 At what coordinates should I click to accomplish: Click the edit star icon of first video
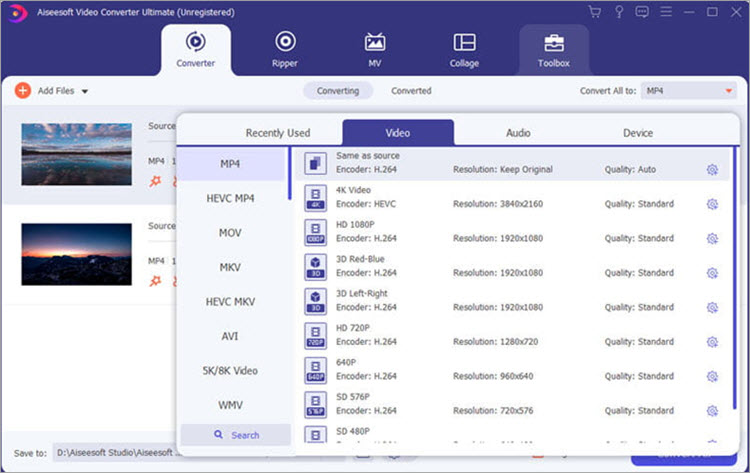click(x=155, y=181)
